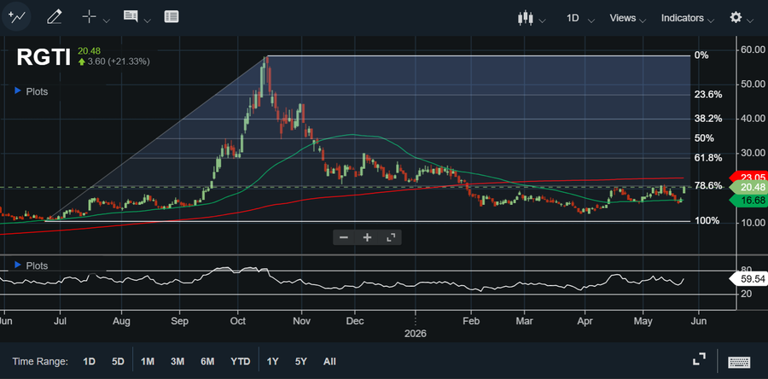The height and width of the screenshot is (379, 768).
Task: Click the light green 20.48 price label
Action: [x=749, y=188]
